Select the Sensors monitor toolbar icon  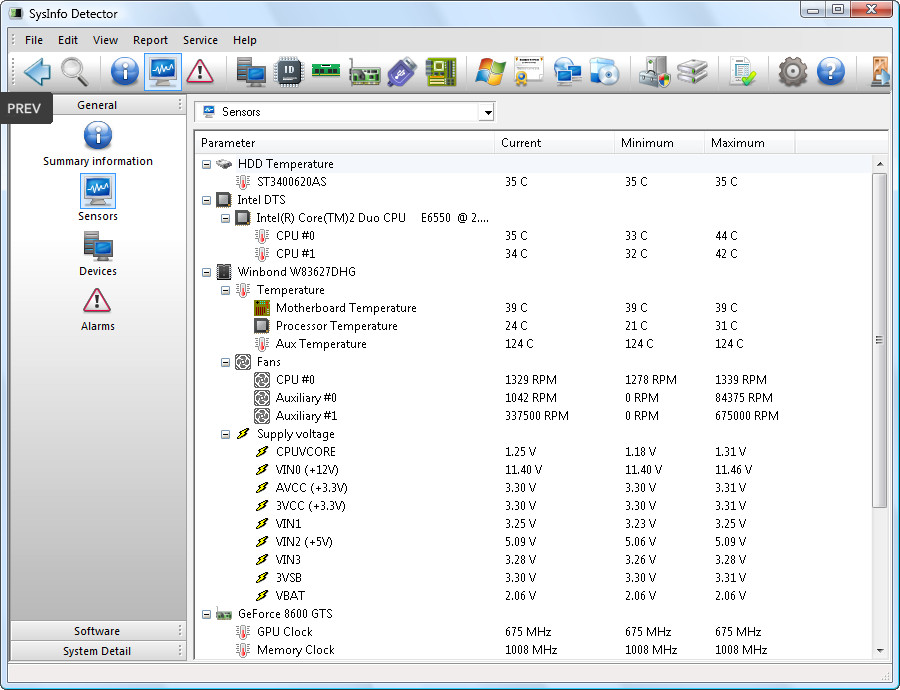[163, 72]
